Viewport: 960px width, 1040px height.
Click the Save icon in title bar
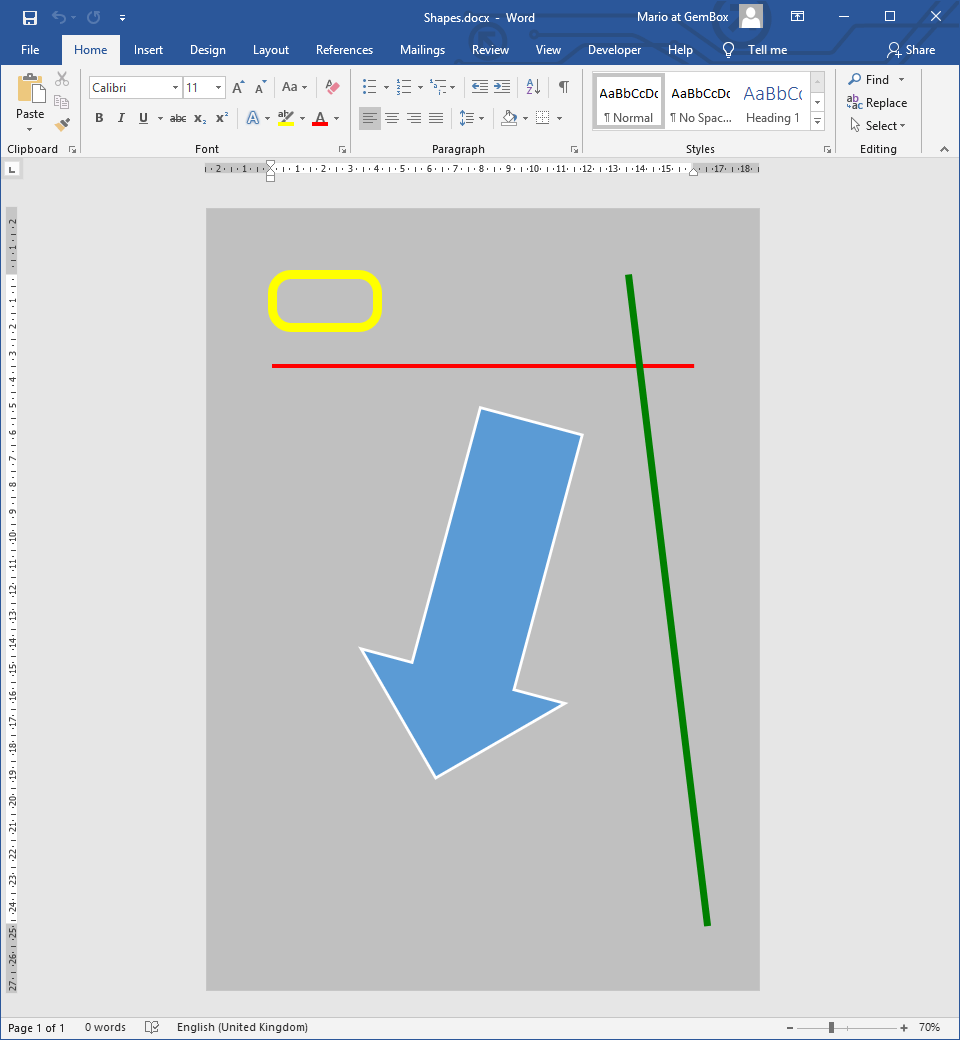click(x=30, y=18)
